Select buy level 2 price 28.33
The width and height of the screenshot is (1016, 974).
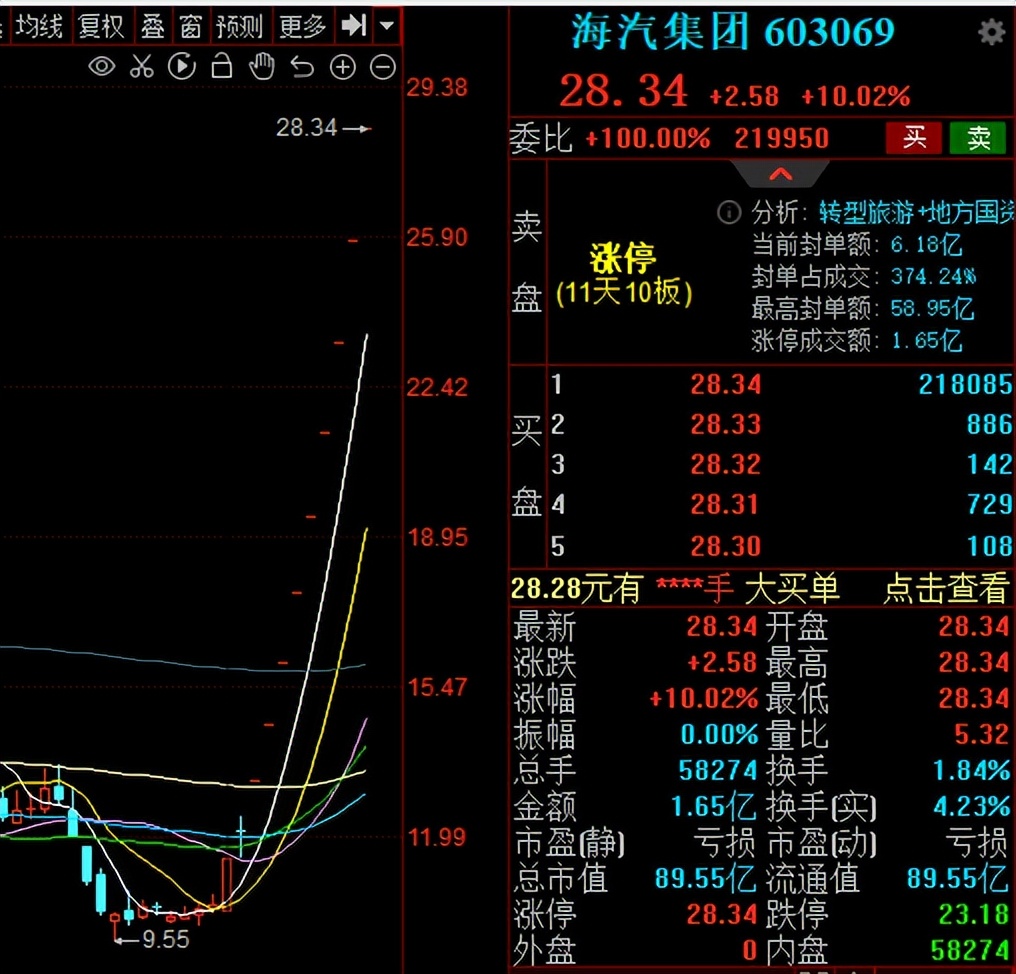coord(725,424)
